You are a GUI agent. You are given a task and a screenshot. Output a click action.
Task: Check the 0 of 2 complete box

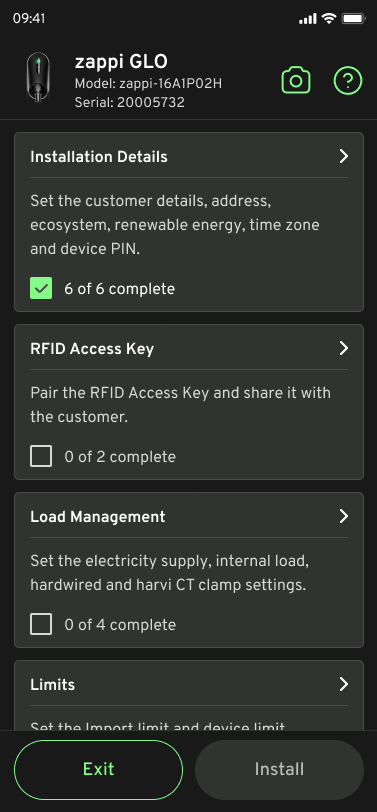[x=41, y=457]
